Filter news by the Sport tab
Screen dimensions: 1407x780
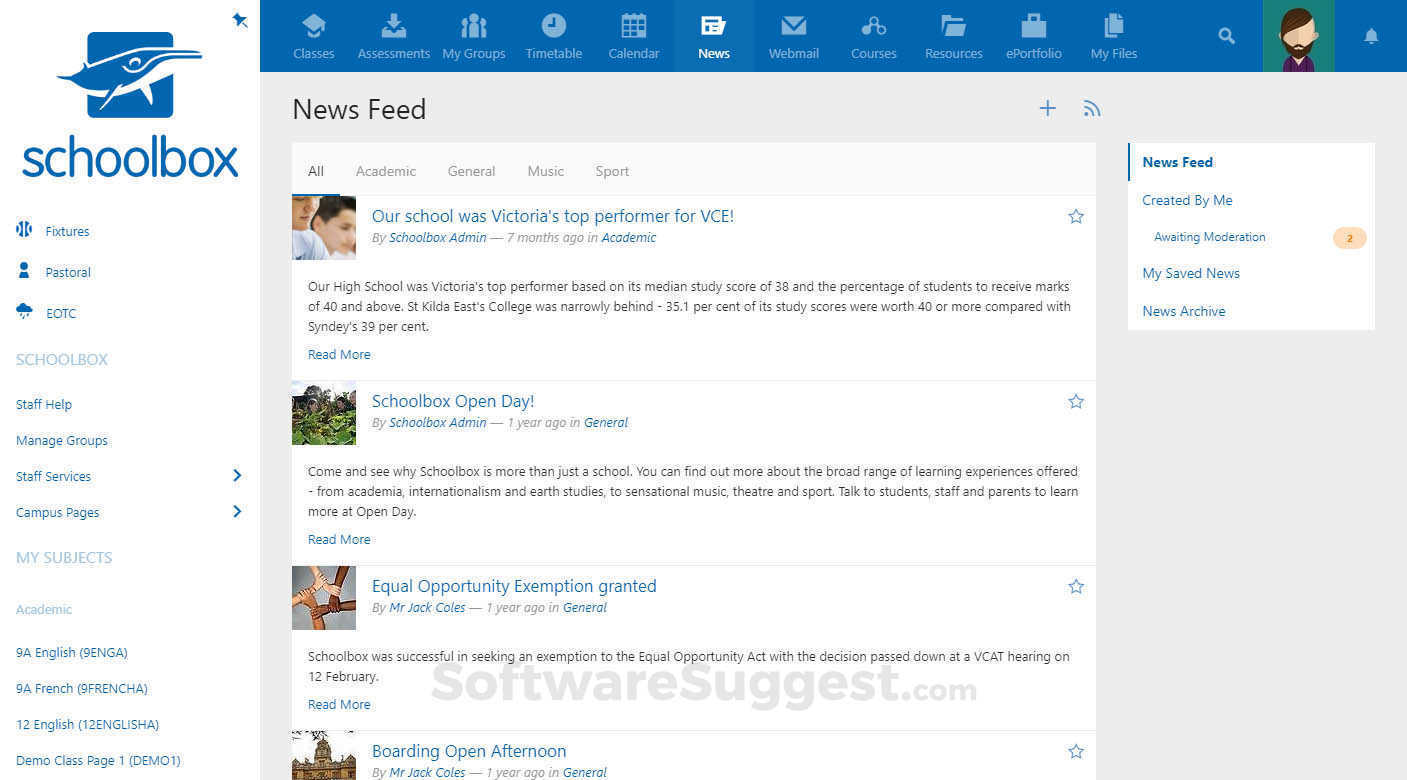click(x=612, y=171)
